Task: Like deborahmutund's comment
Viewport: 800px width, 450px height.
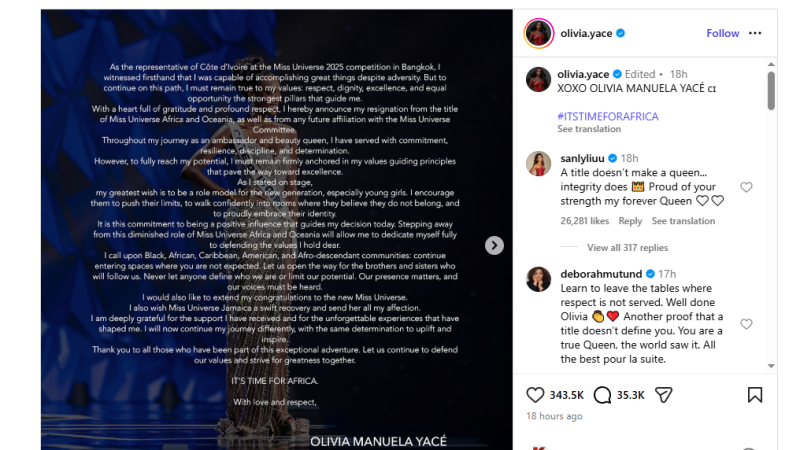Action: point(746,324)
